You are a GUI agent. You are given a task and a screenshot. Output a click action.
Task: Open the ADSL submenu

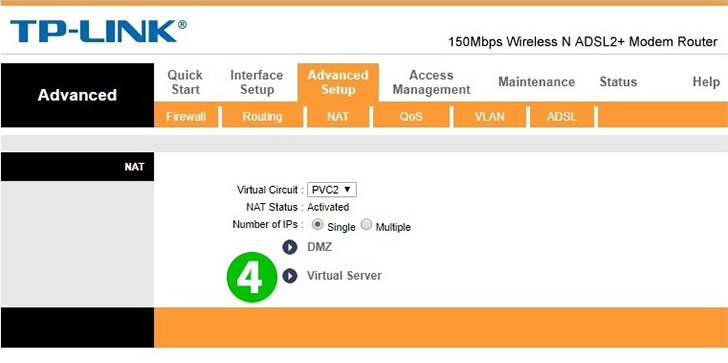point(562,117)
